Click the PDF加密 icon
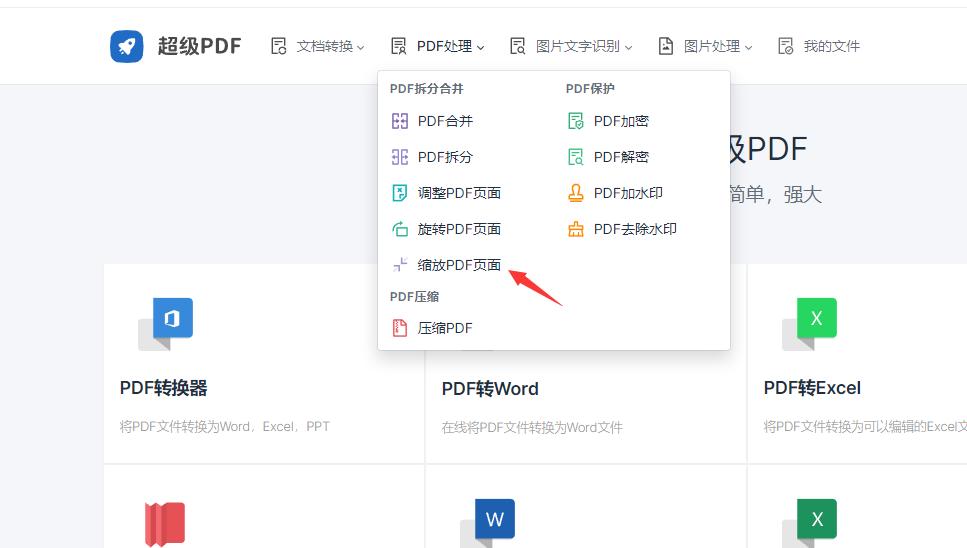The height and width of the screenshot is (548, 967). coord(575,121)
